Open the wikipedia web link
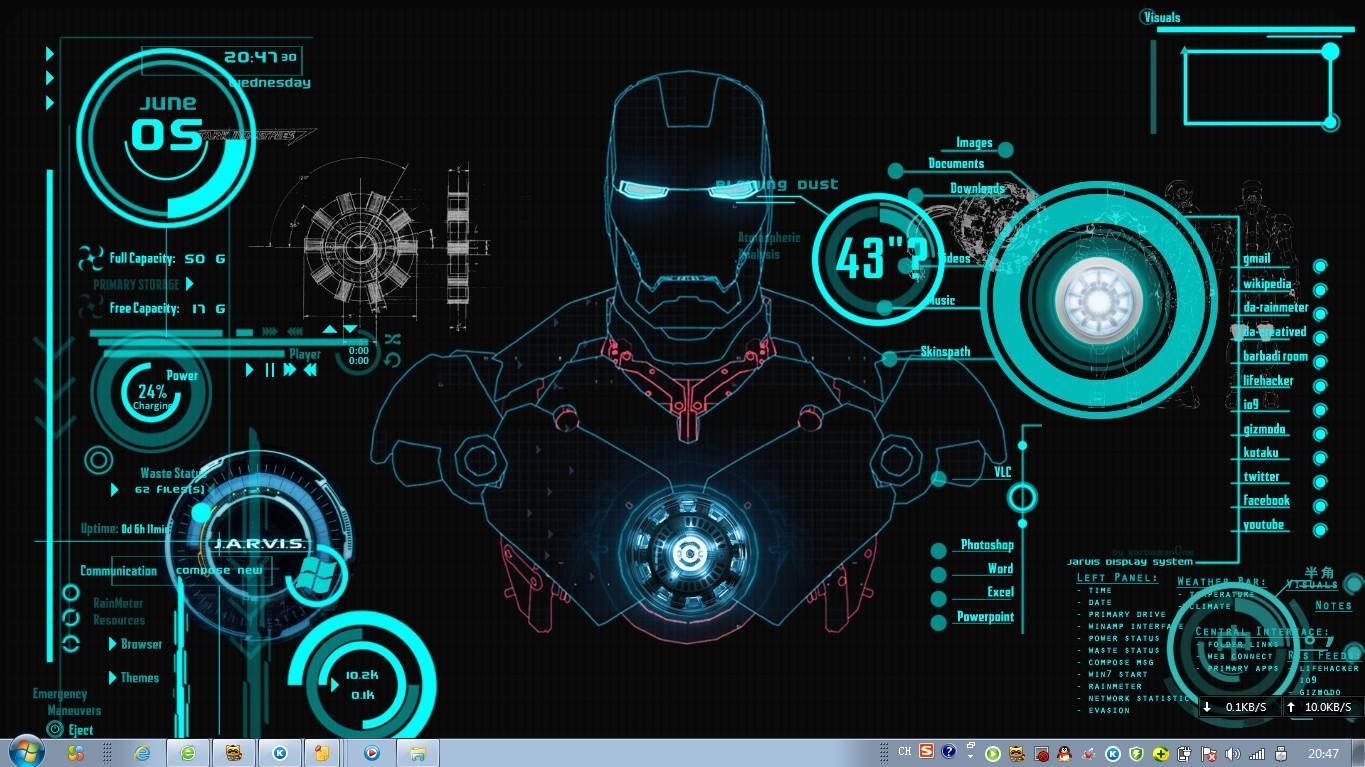1365x767 pixels. (x=1267, y=284)
